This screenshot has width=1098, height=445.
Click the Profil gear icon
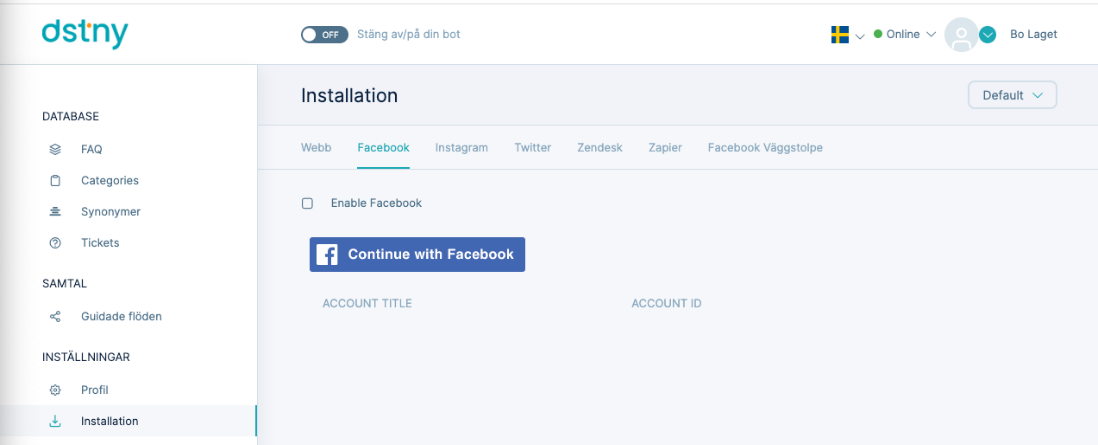tap(55, 390)
